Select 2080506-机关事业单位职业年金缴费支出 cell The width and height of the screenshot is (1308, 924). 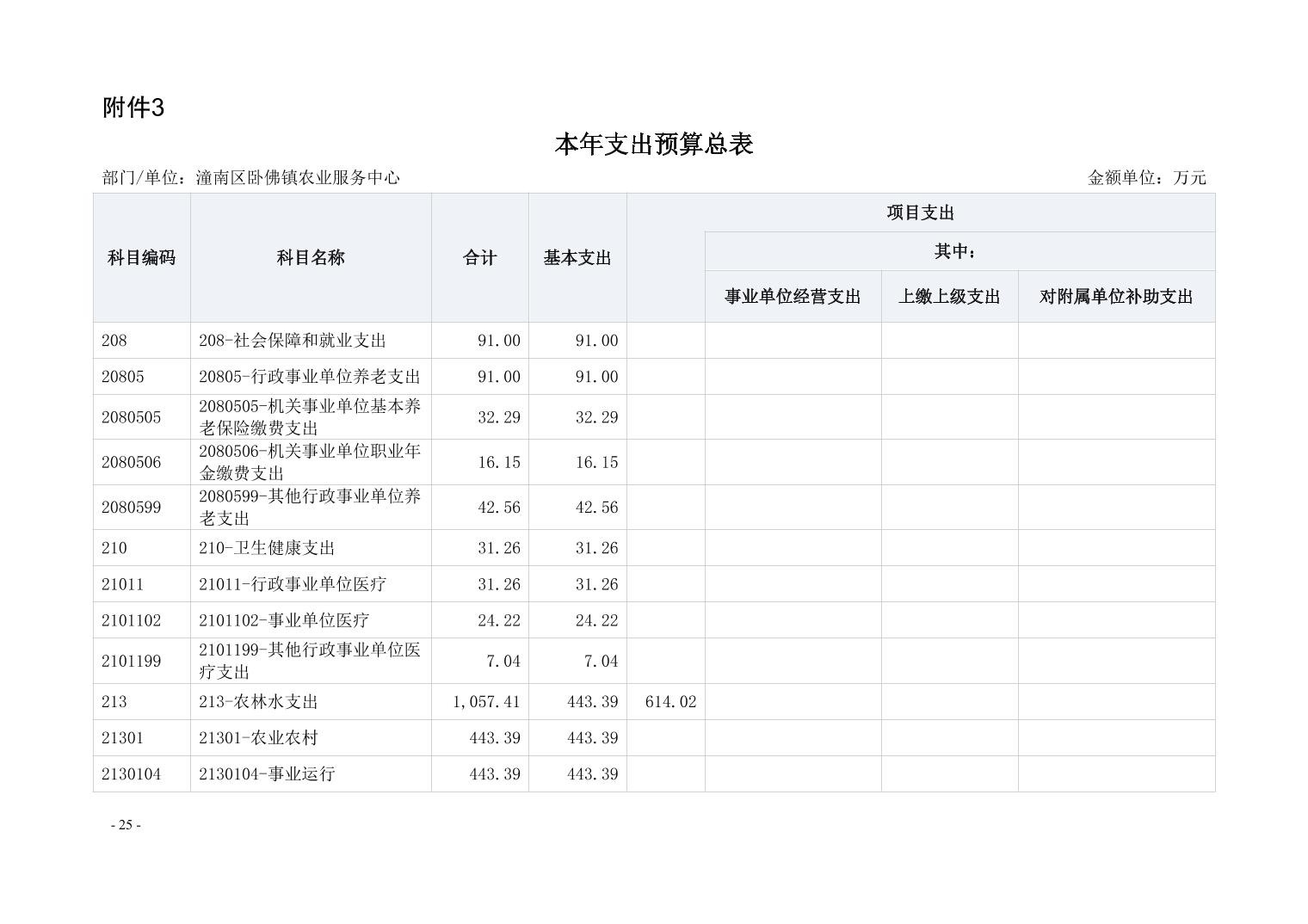point(311,462)
